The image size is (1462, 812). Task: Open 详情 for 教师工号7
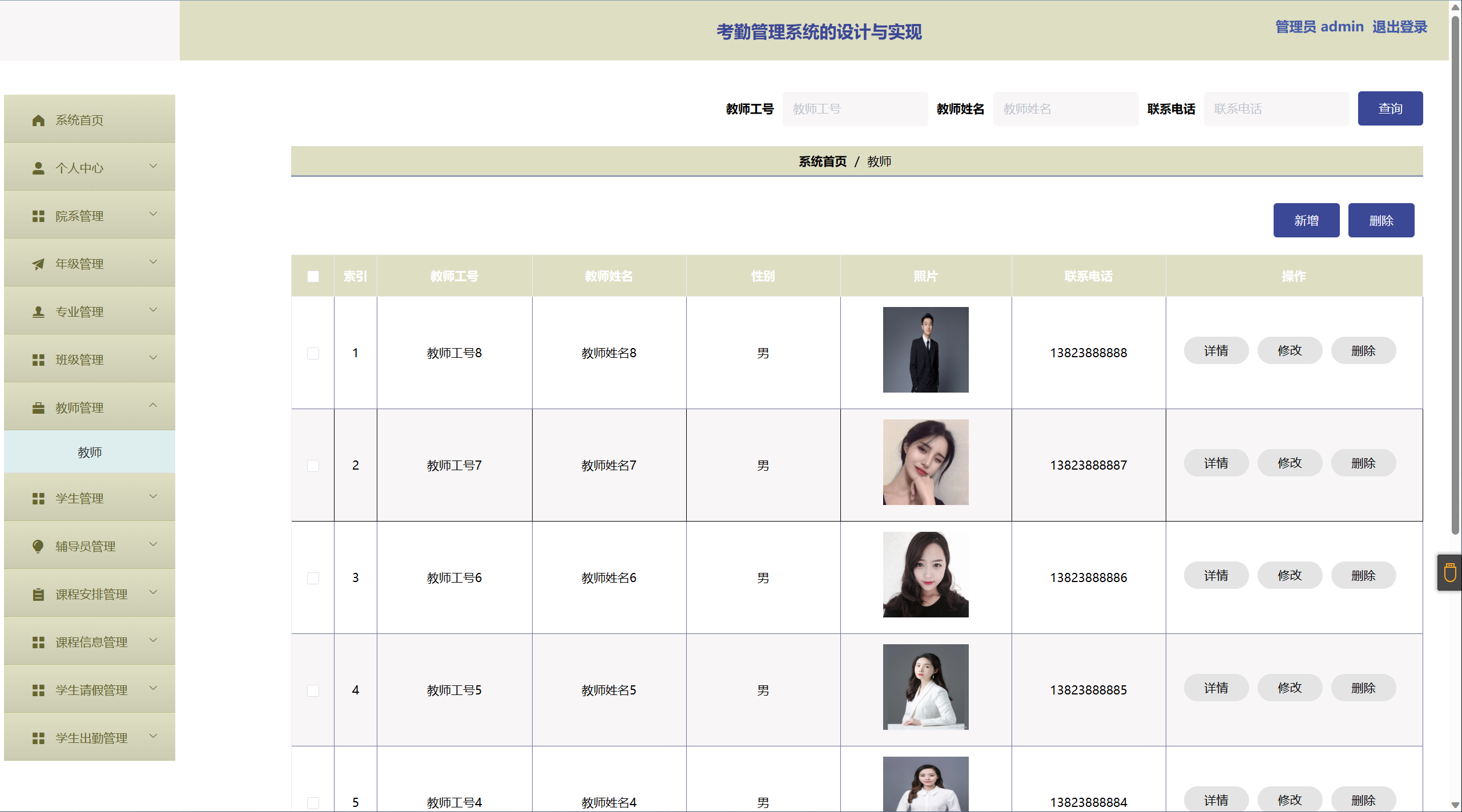click(1216, 463)
